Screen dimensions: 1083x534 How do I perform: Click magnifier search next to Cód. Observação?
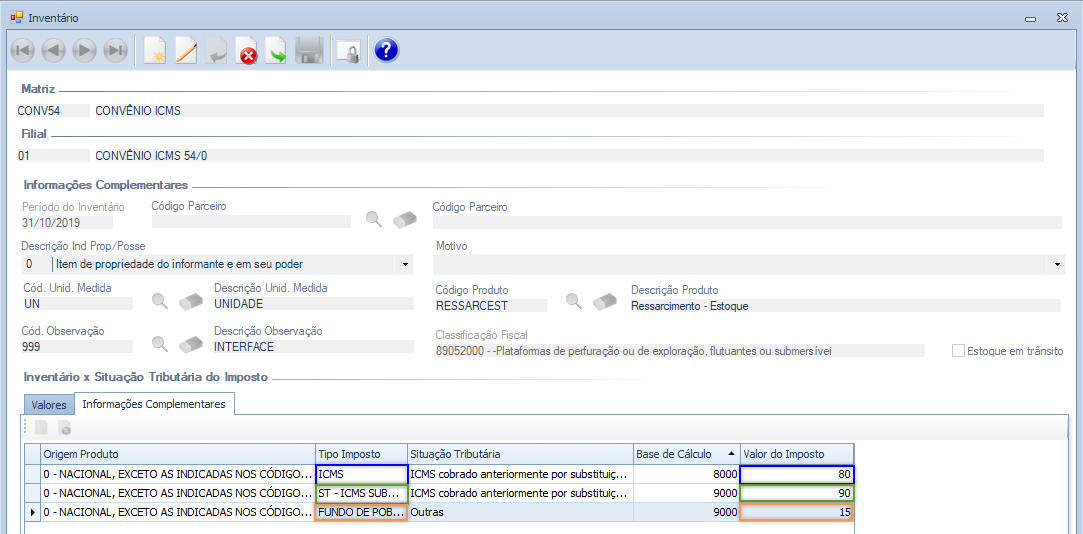(160, 344)
